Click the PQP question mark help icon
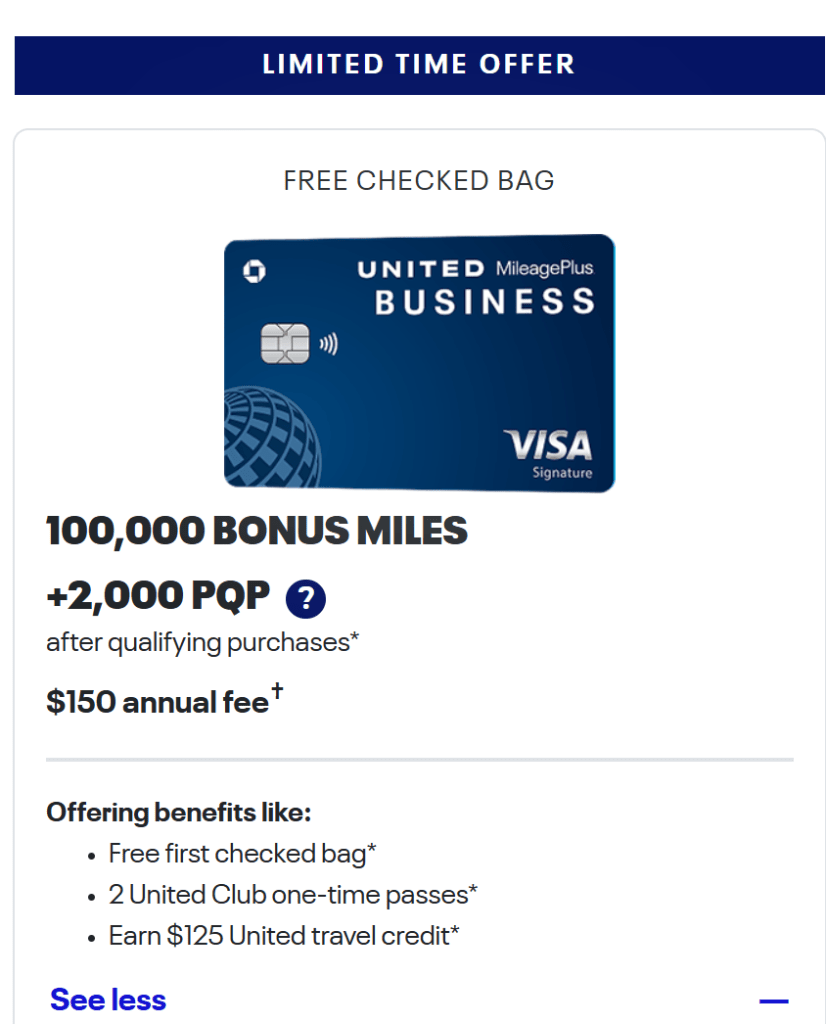 pyautogui.click(x=305, y=599)
